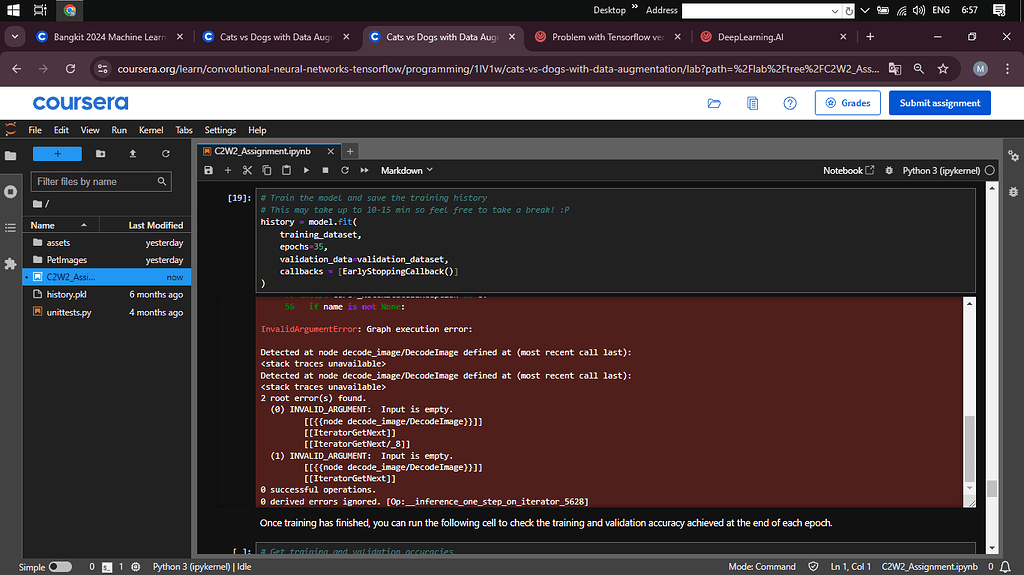Viewport: 1024px width, 575px height.
Task: Restart kernel and run all cells icon
Action: coord(364,171)
